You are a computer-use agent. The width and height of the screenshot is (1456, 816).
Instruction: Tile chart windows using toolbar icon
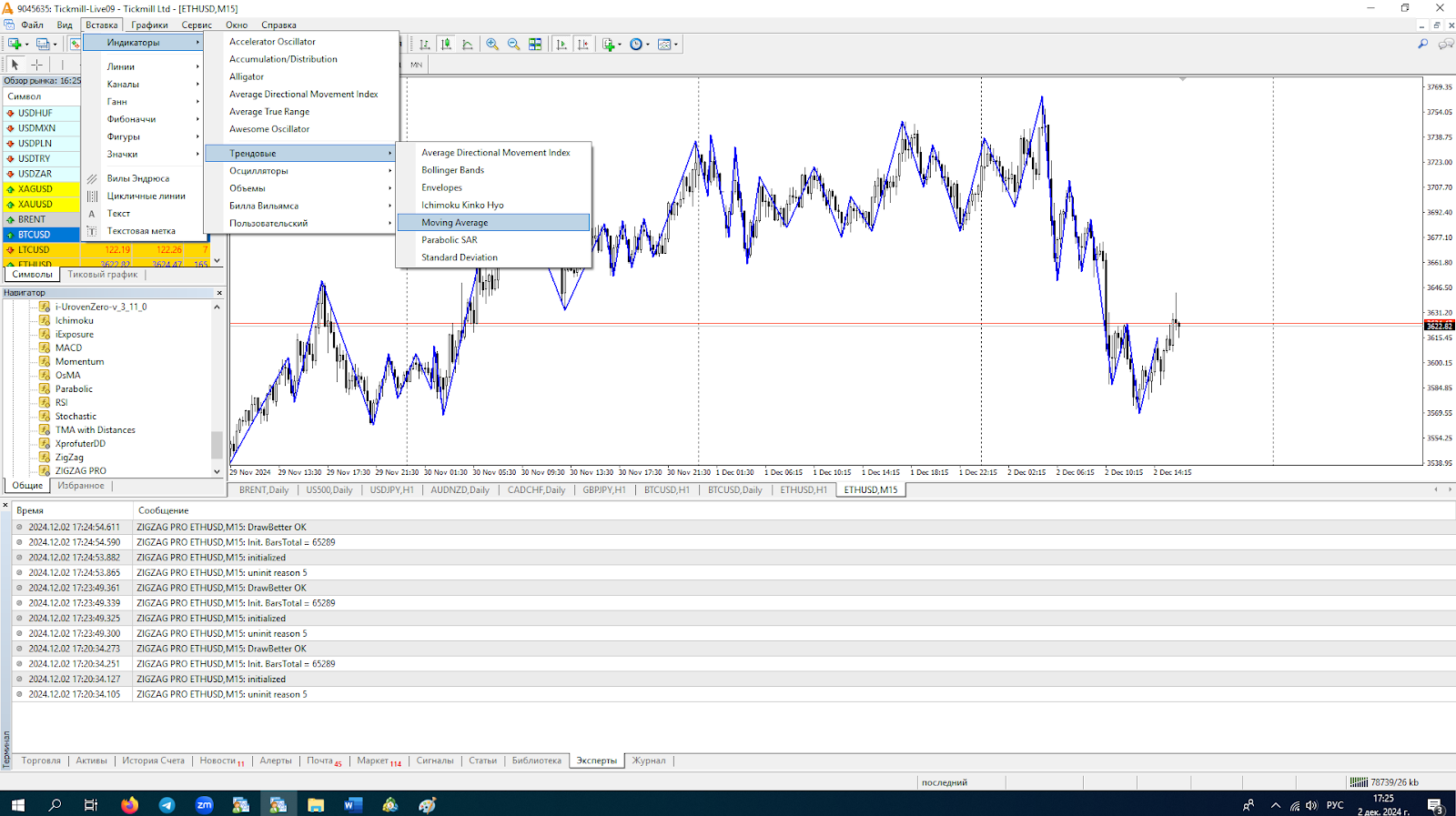[x=535, y=44]
